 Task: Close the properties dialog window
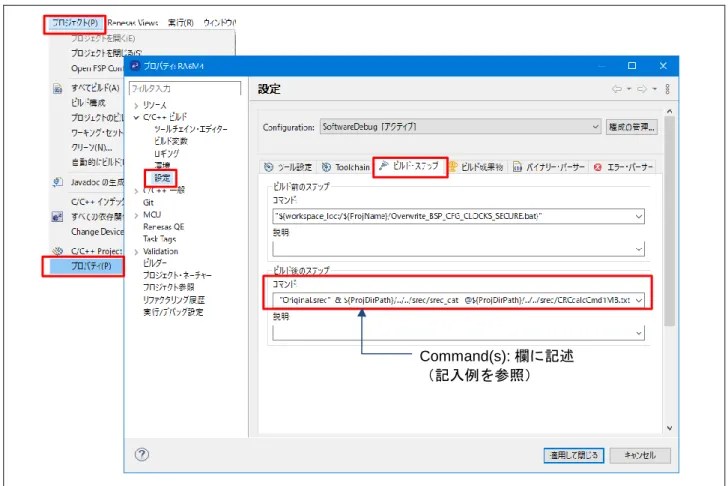click(663, 66)
